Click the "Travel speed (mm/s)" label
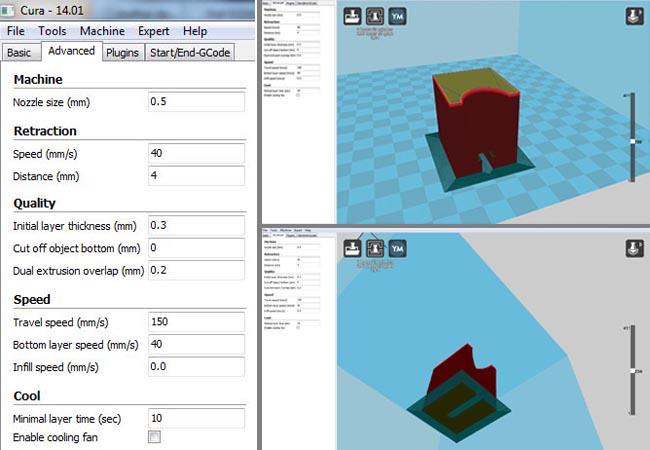This screenshot has width=650, height=450. [61, 322]
